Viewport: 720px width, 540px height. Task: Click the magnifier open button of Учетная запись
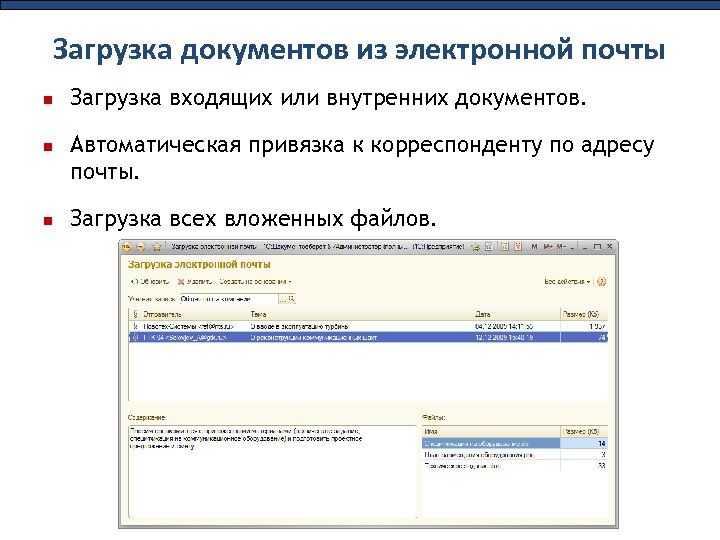(x=291, y=299)
